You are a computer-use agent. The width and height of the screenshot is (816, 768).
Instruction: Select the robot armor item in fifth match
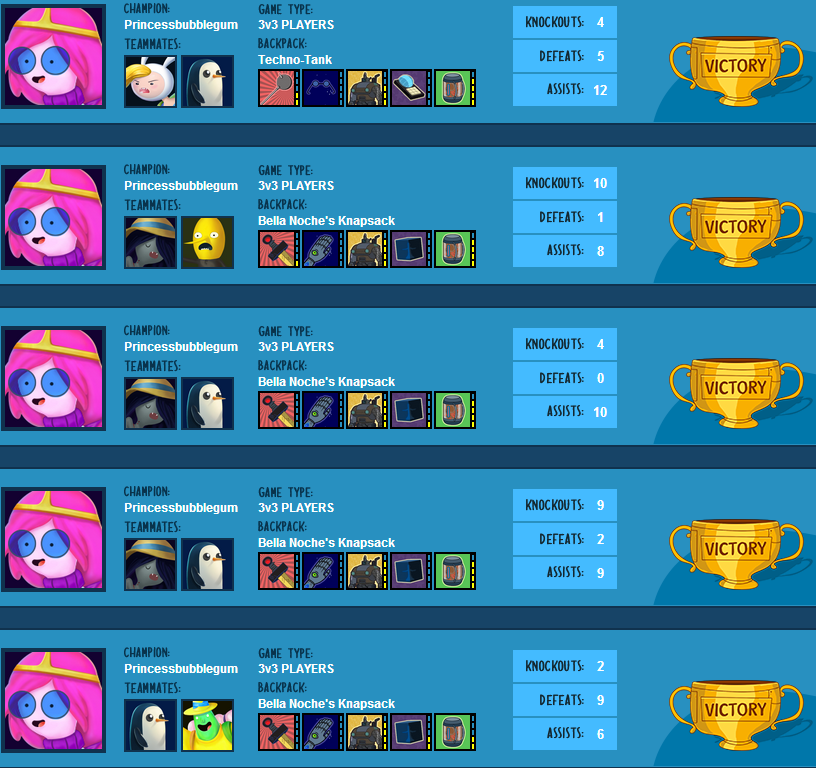click(367, 732)
